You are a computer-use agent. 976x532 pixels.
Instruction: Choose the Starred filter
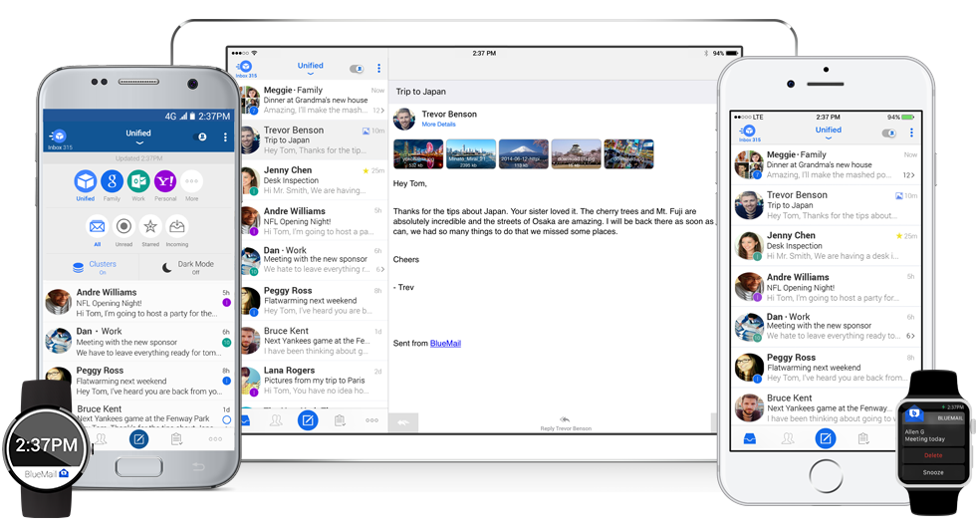(151, 226)
